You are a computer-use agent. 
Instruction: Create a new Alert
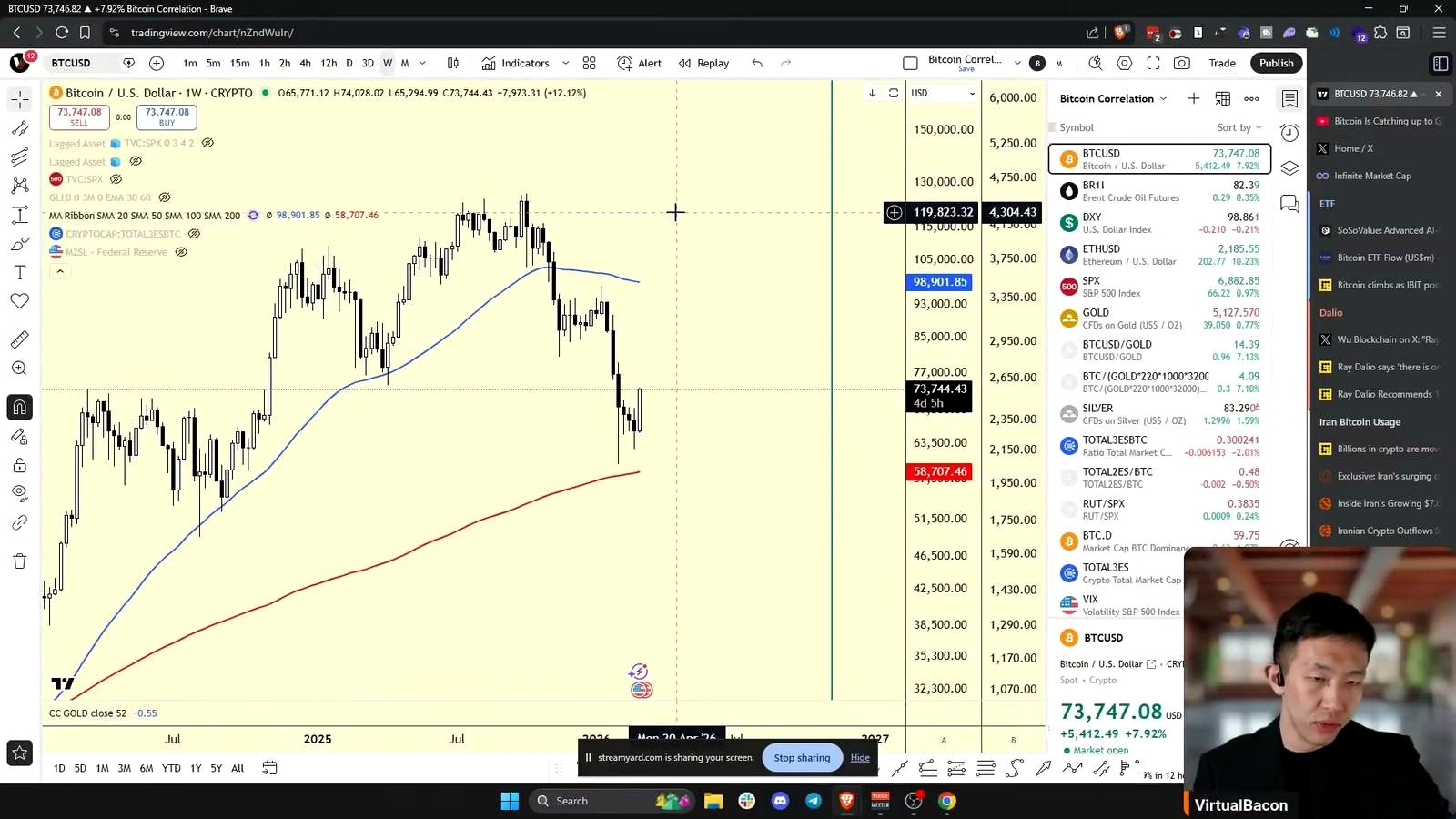639,63
